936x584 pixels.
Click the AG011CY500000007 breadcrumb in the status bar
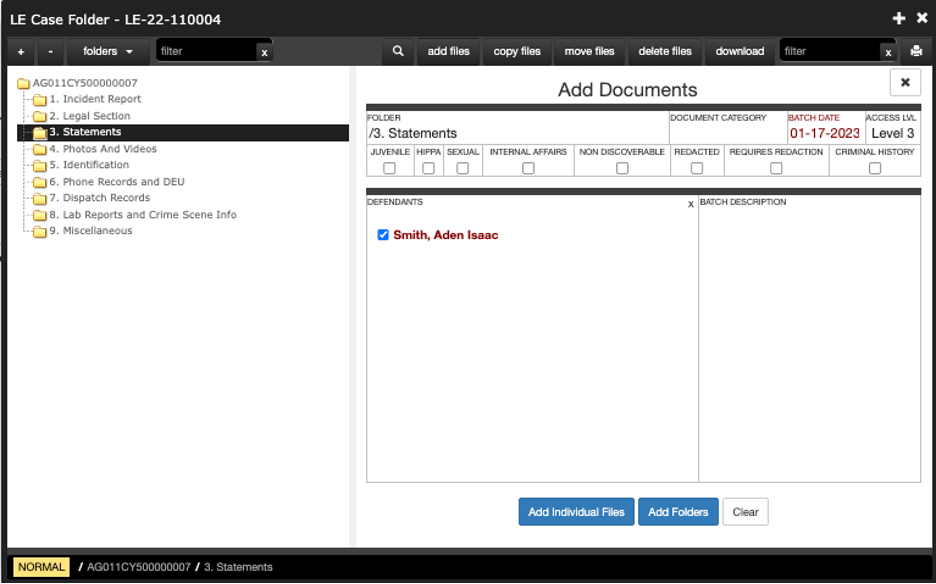coord(140,566)
